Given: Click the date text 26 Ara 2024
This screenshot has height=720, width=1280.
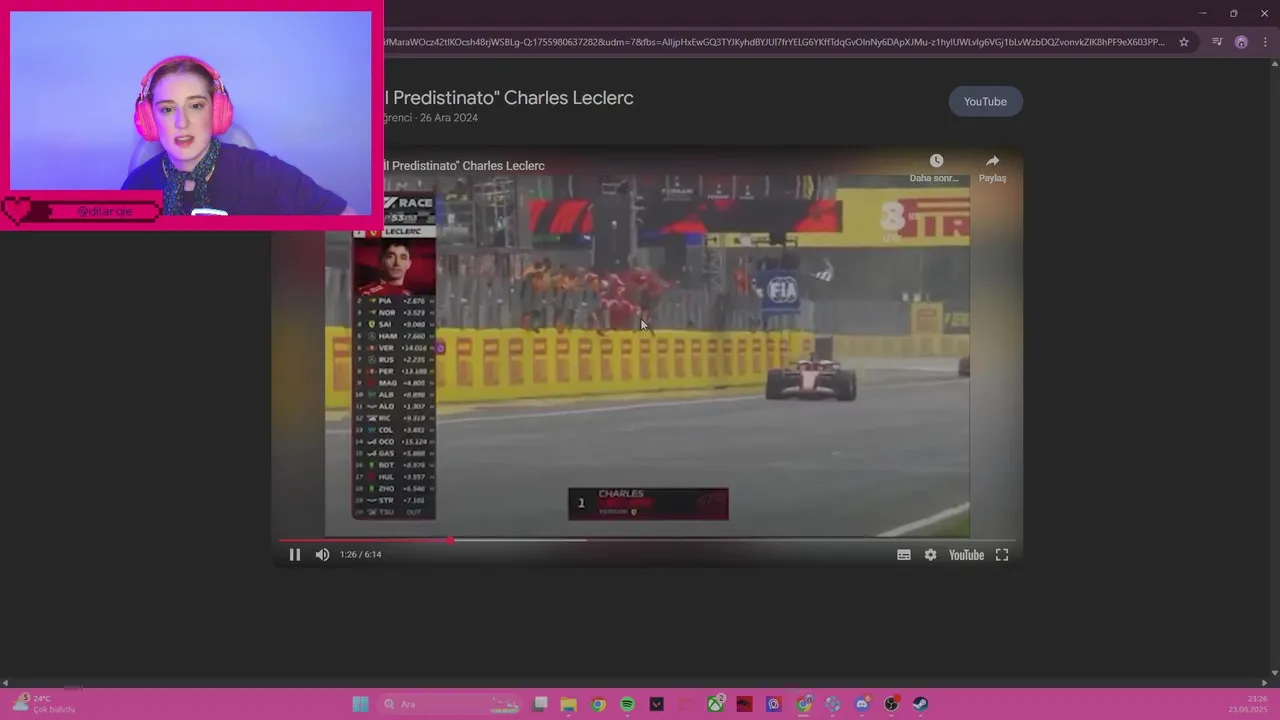Looking at the screenshot, I should click(x=449, y=118).
